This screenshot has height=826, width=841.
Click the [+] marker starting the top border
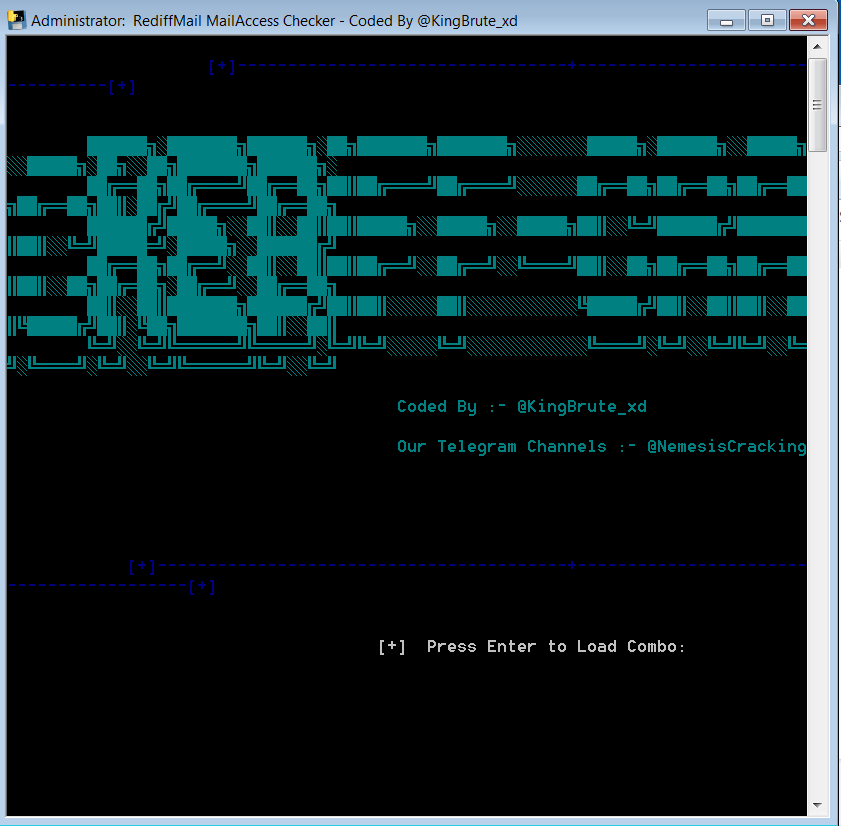tap(222, 67)
